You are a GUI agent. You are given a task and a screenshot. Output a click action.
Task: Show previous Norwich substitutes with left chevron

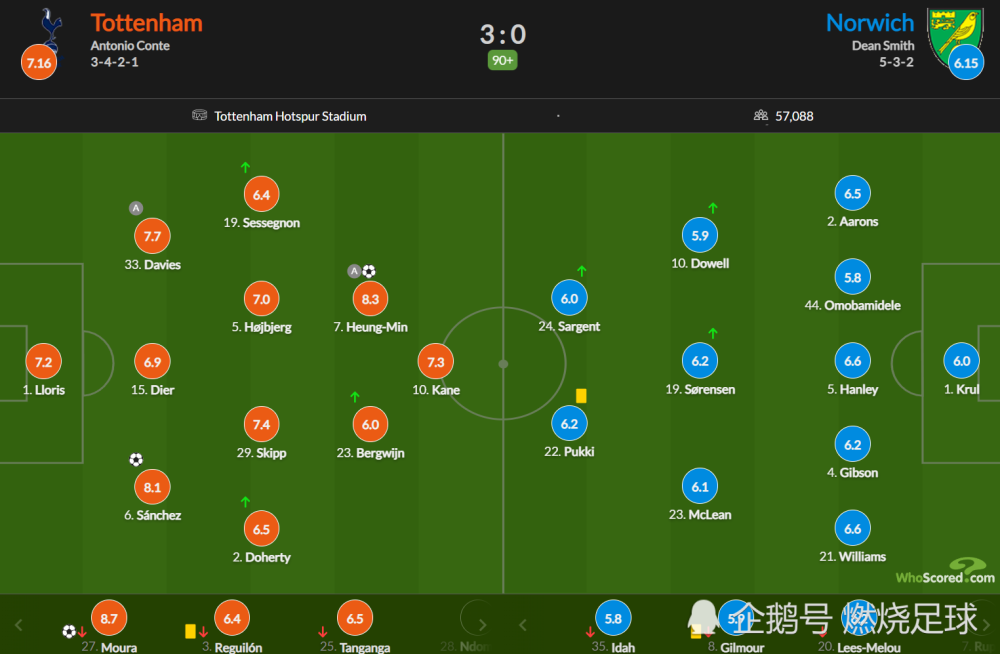(x=523, y=625)
